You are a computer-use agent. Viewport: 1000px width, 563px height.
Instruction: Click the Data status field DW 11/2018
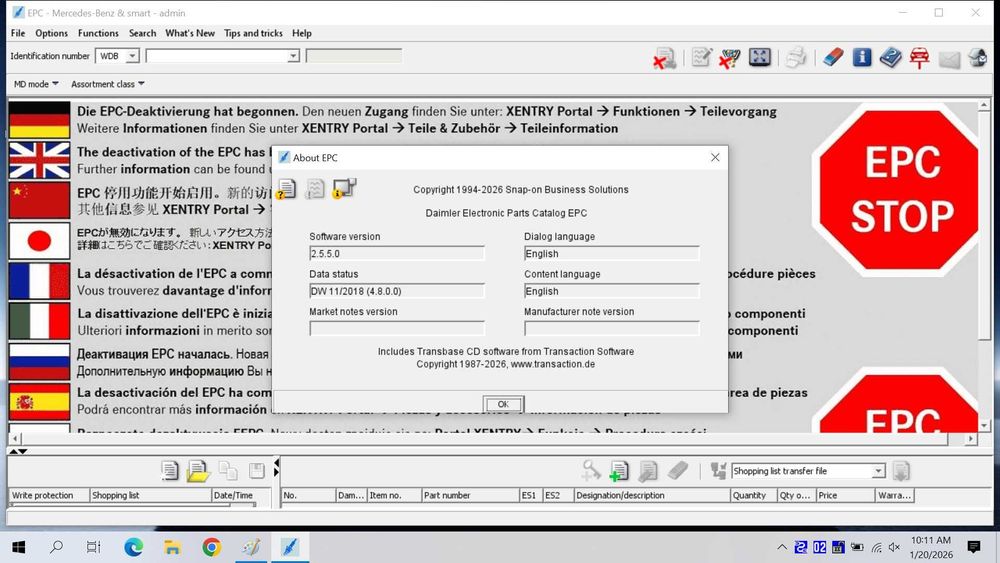tap(397, 291)
